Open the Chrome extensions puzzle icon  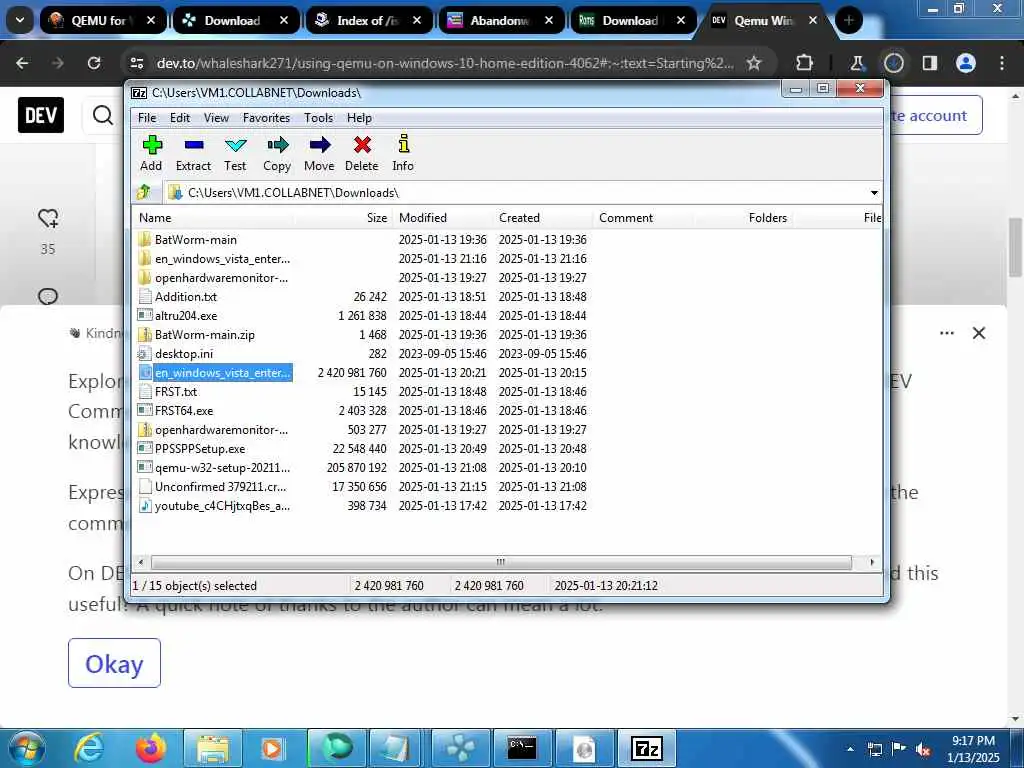pos(804,63)
